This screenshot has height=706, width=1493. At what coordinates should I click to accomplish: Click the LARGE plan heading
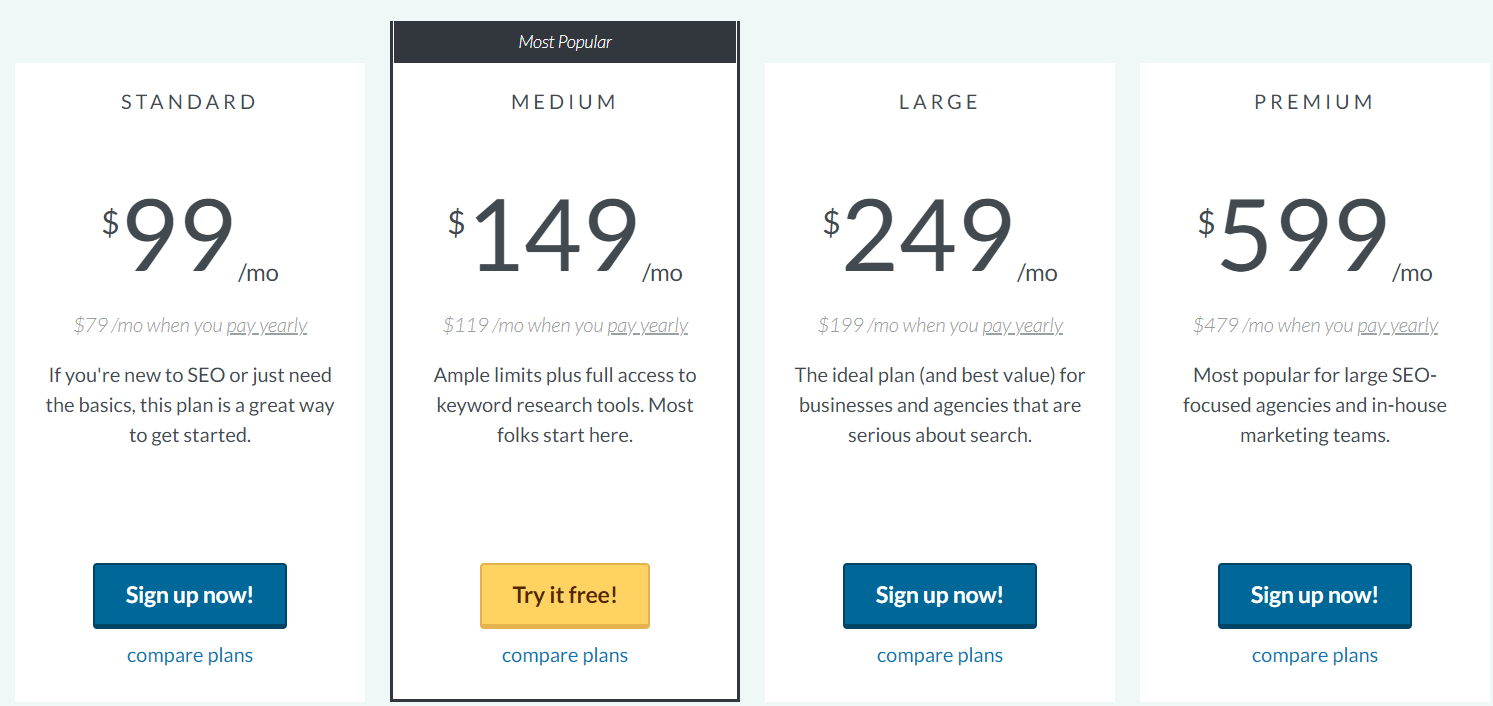tap(939, 102)
